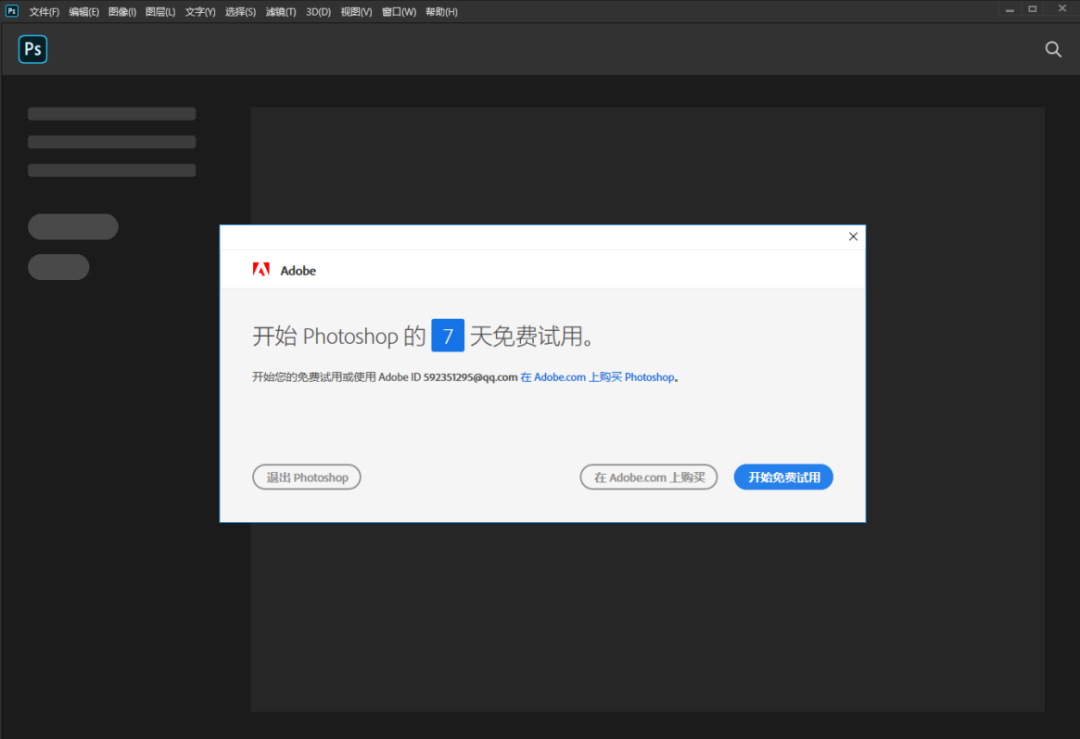Image resolution: width=1080 pixels, height=739 pixels.
Task: Open the search magnifier icon
Action: (x=1052, y=49)
